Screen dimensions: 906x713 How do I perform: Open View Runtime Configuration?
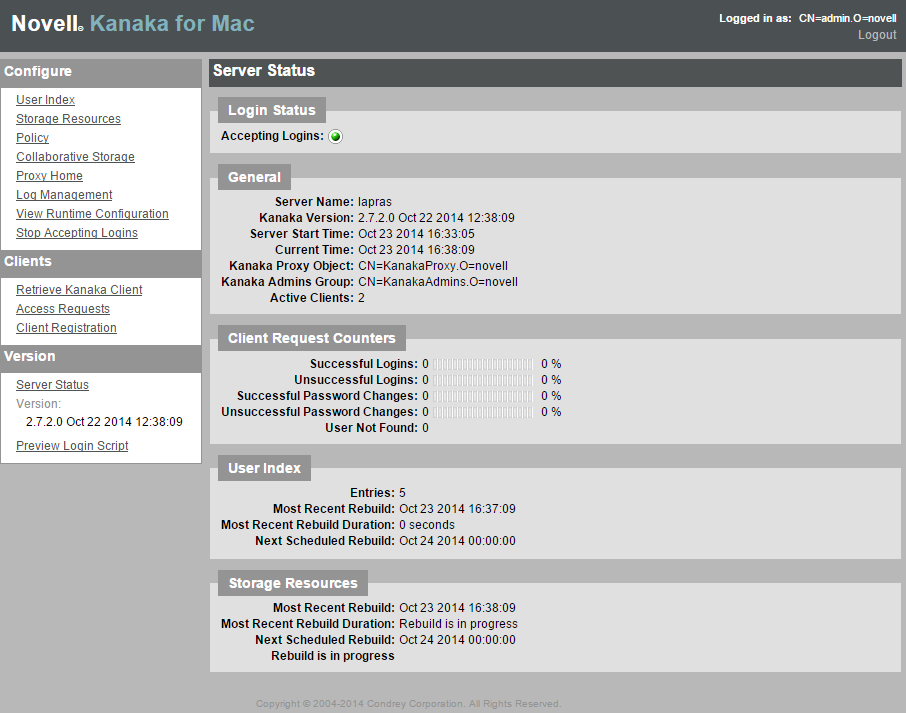point(92,214)
